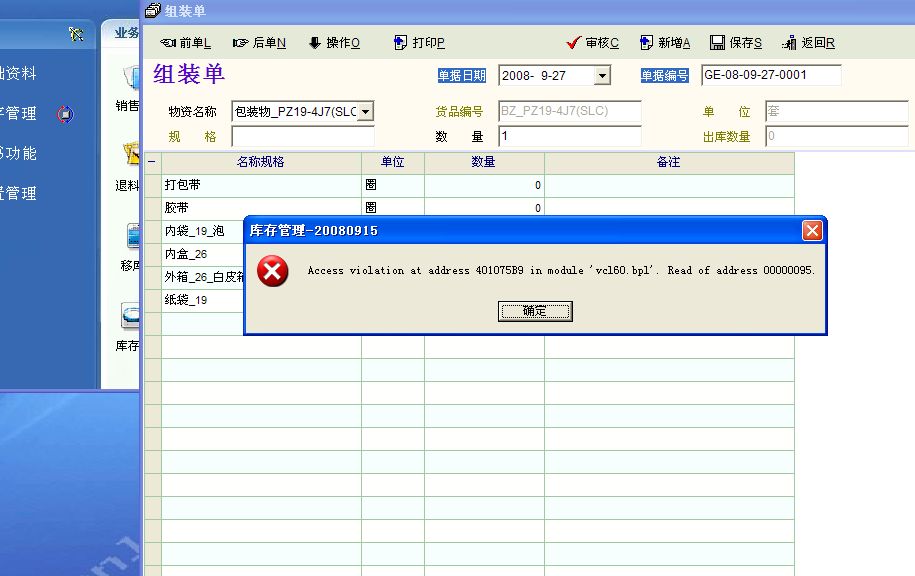915x576 pixels.
Task: Click the 后单 (next order) toolbar icon
Action: (x=240, y=43)
